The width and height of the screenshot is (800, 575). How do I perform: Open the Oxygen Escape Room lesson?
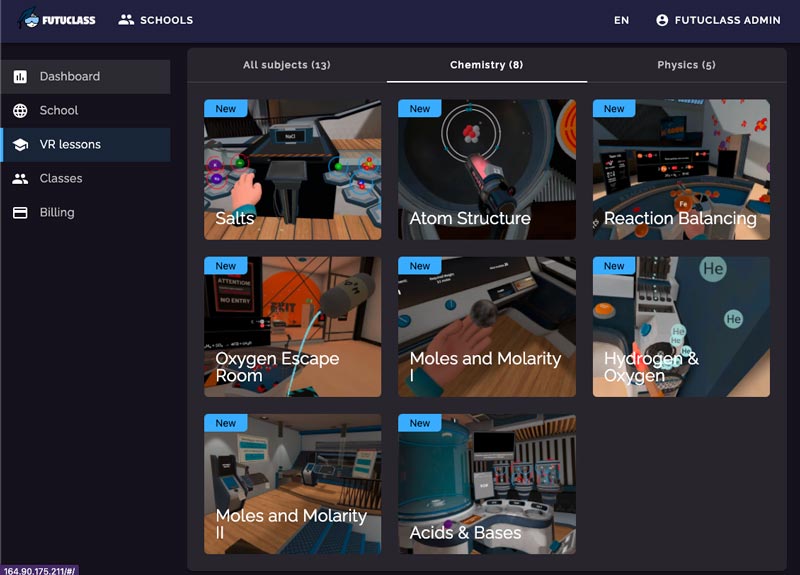click(x=292, y=326)
